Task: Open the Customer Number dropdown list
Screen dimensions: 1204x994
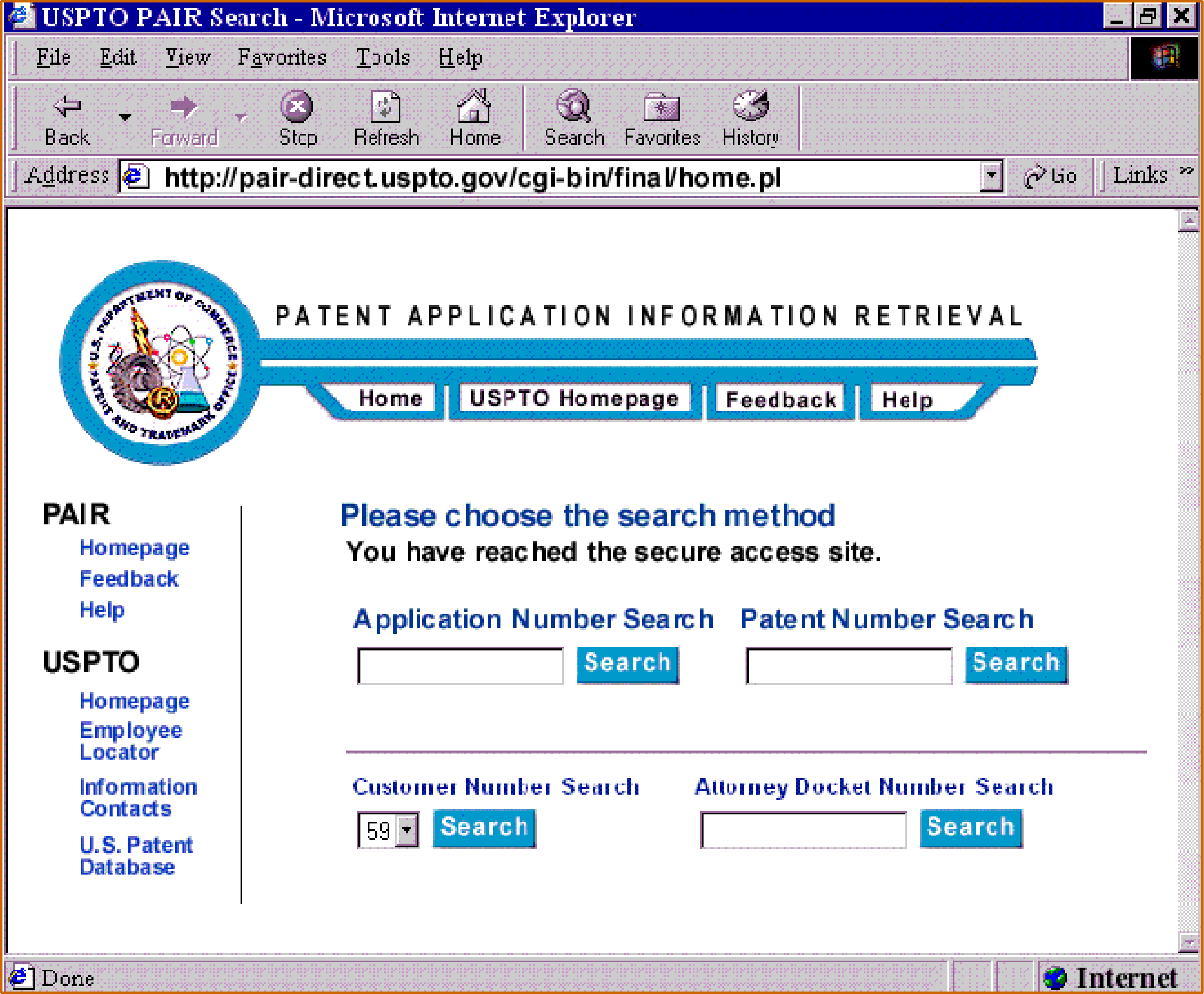Action: [406, 829]
